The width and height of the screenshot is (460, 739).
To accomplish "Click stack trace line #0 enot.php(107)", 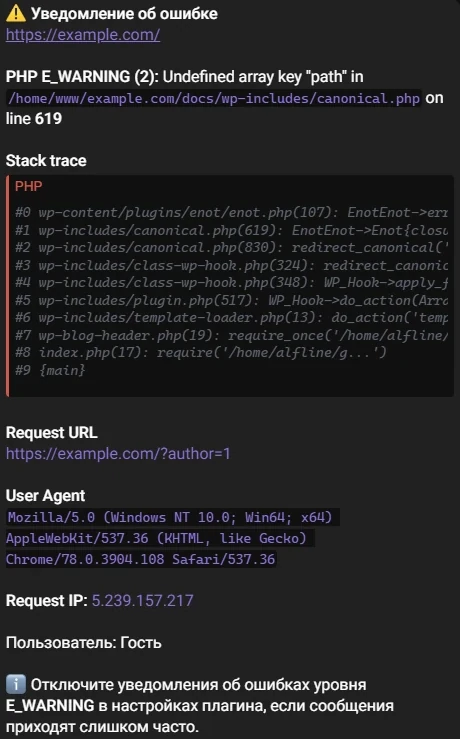I will (232, 213).
